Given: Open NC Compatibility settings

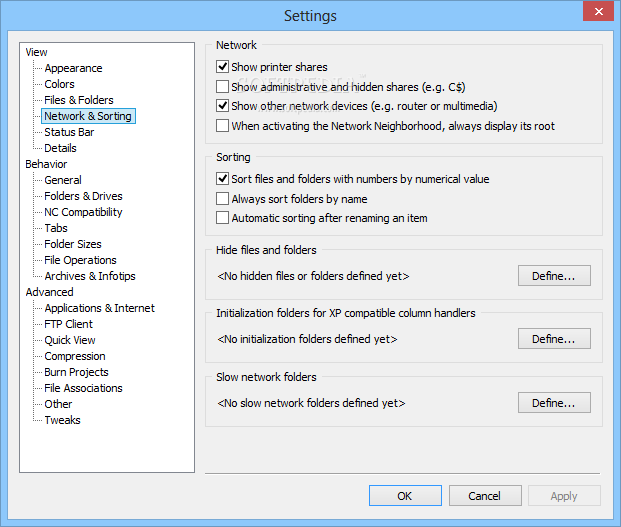Looking at the screenshot, I should [x=83, y=212].
